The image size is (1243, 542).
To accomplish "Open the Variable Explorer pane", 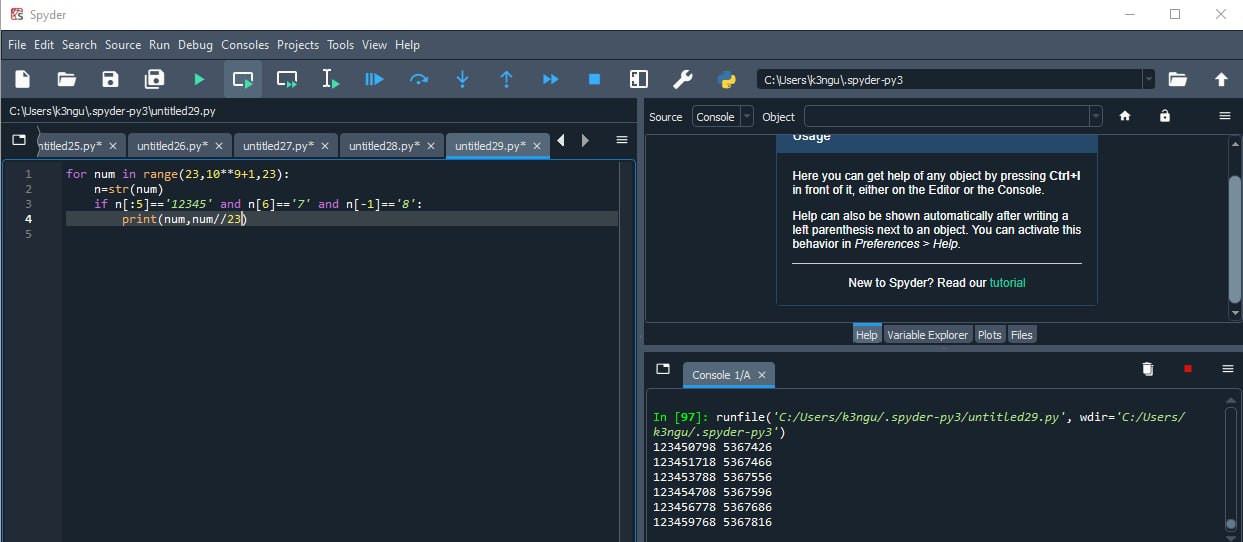I will 927,335.
